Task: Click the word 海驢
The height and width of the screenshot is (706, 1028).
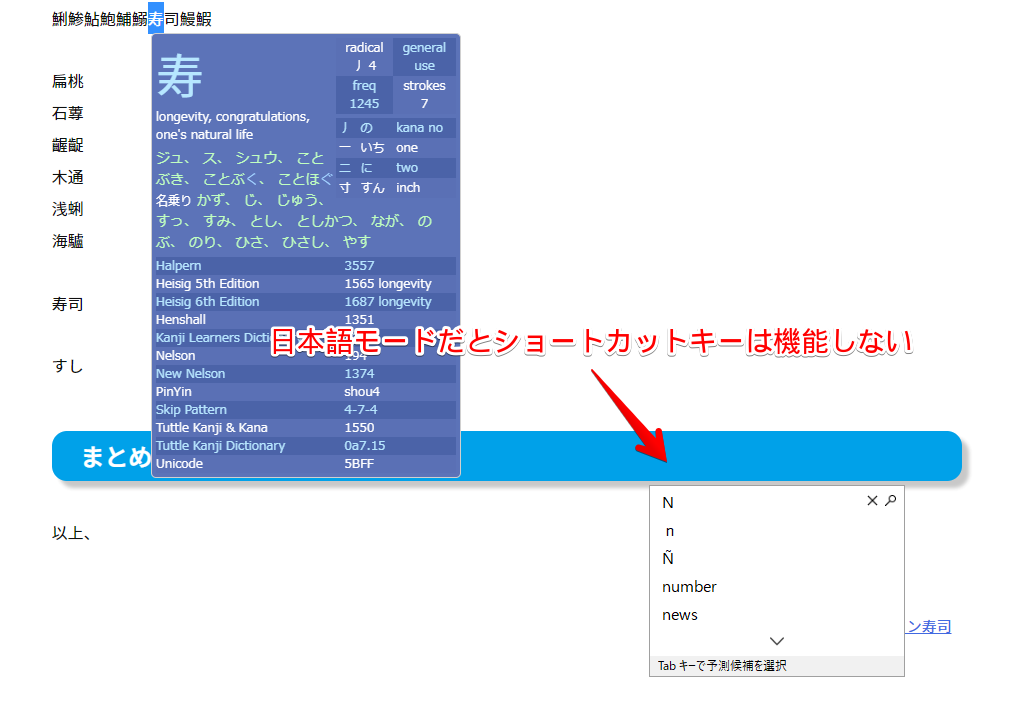Action: pyautogui.click(x=68, y=241)
